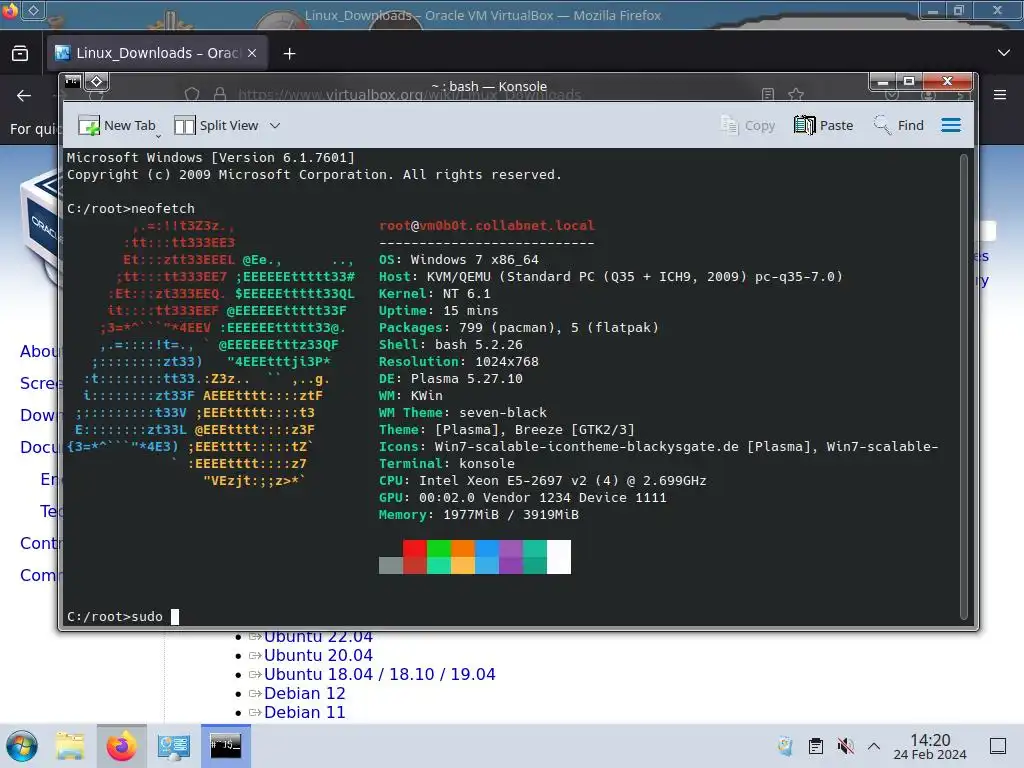Open Konsole's blue hamburger menu
Image resolution: width=1024 pixels, height=768 pixels.
[951, 125]
